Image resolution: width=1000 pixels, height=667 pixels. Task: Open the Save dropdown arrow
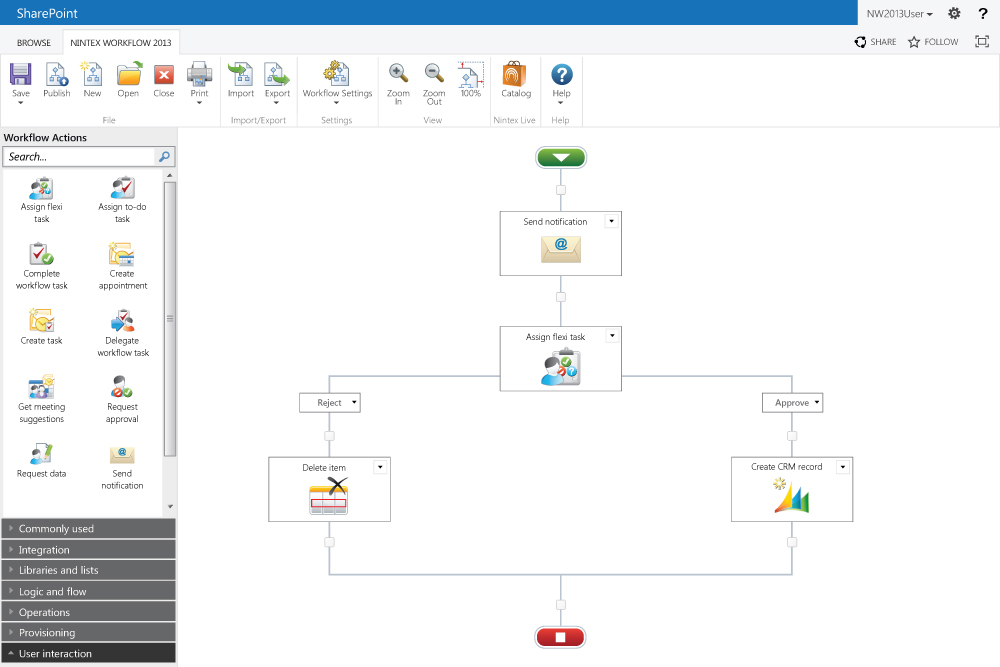20,103
